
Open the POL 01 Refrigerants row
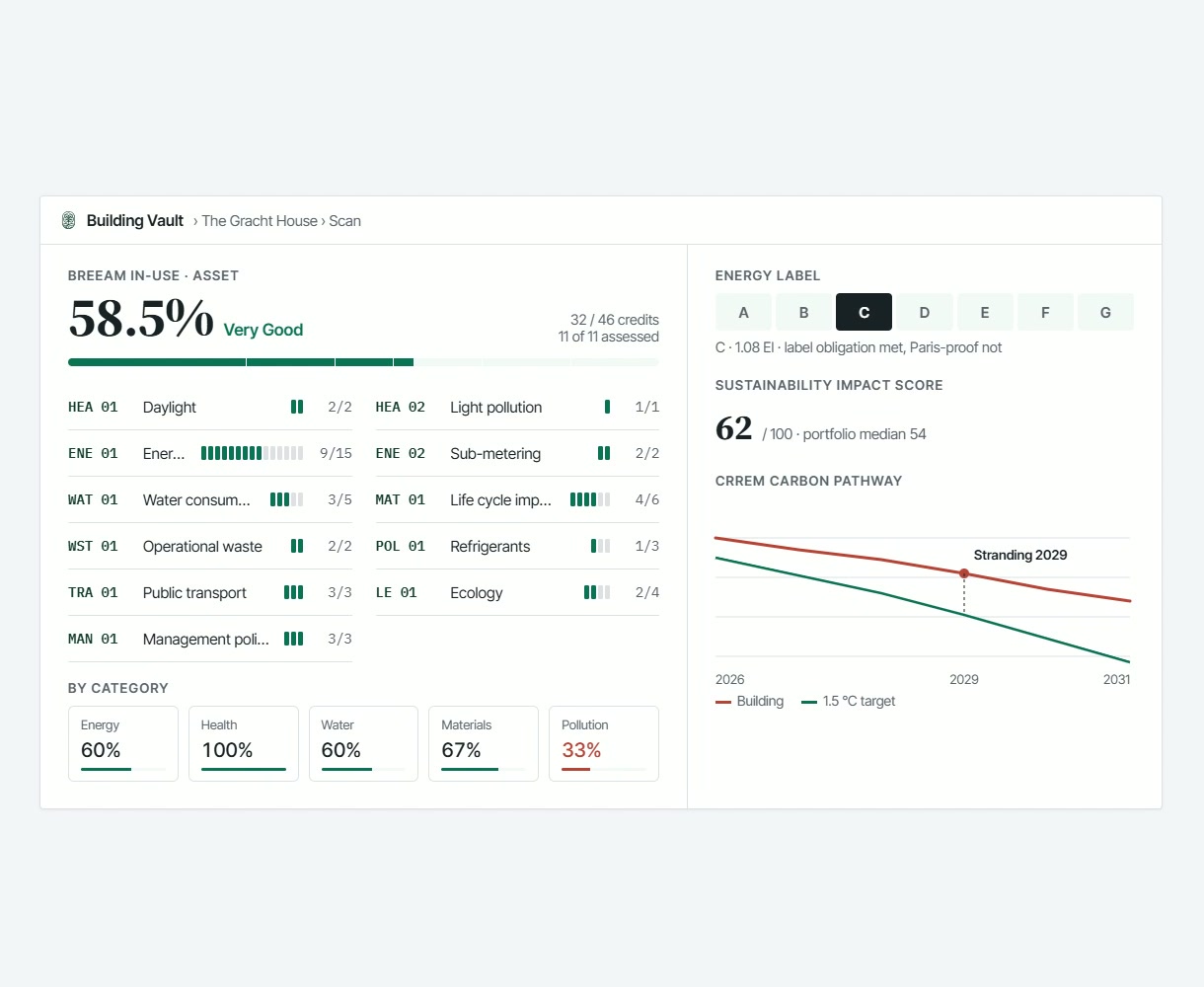coord(517,546)
